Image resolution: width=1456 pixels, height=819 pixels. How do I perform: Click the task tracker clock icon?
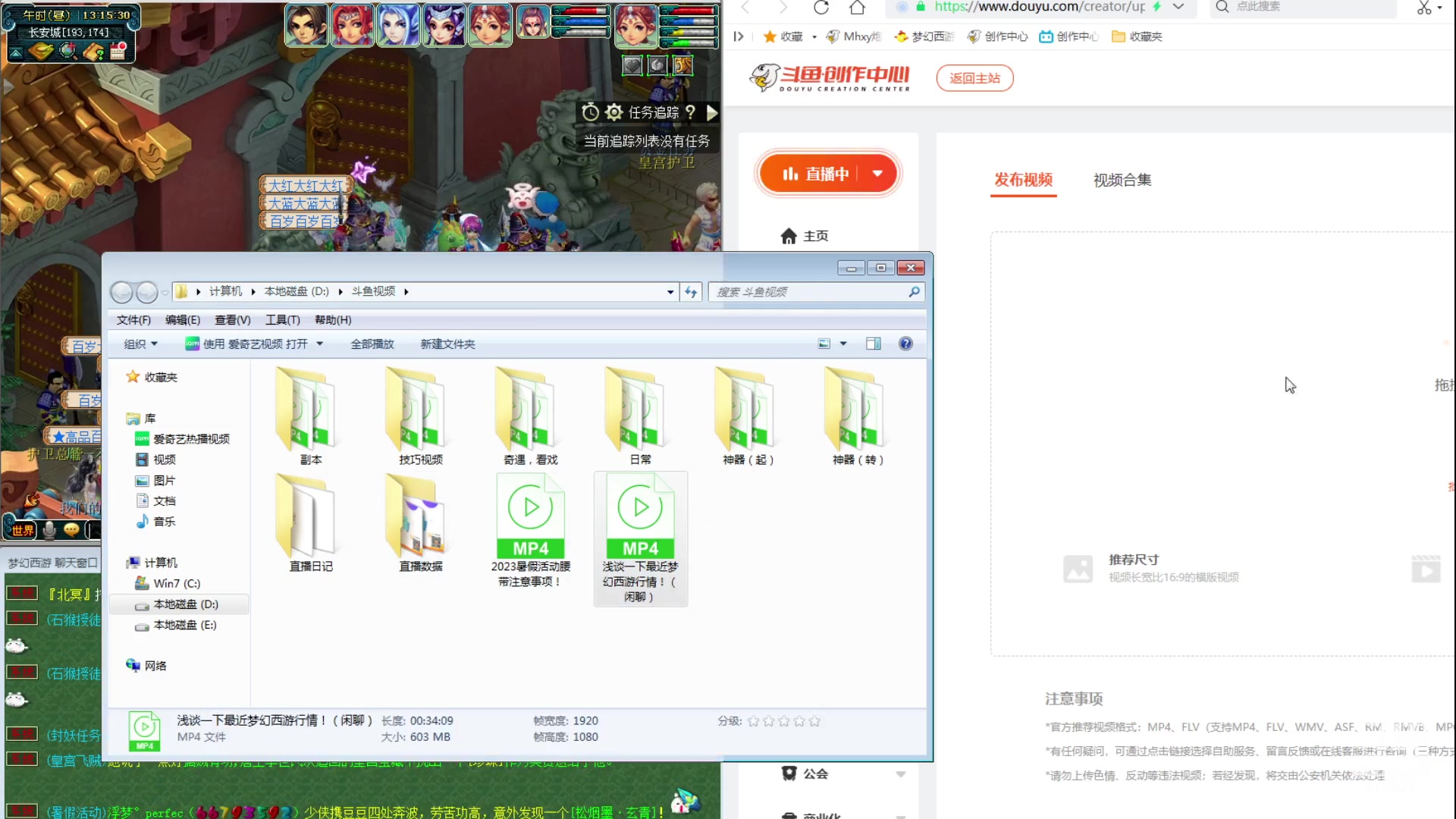590,112
